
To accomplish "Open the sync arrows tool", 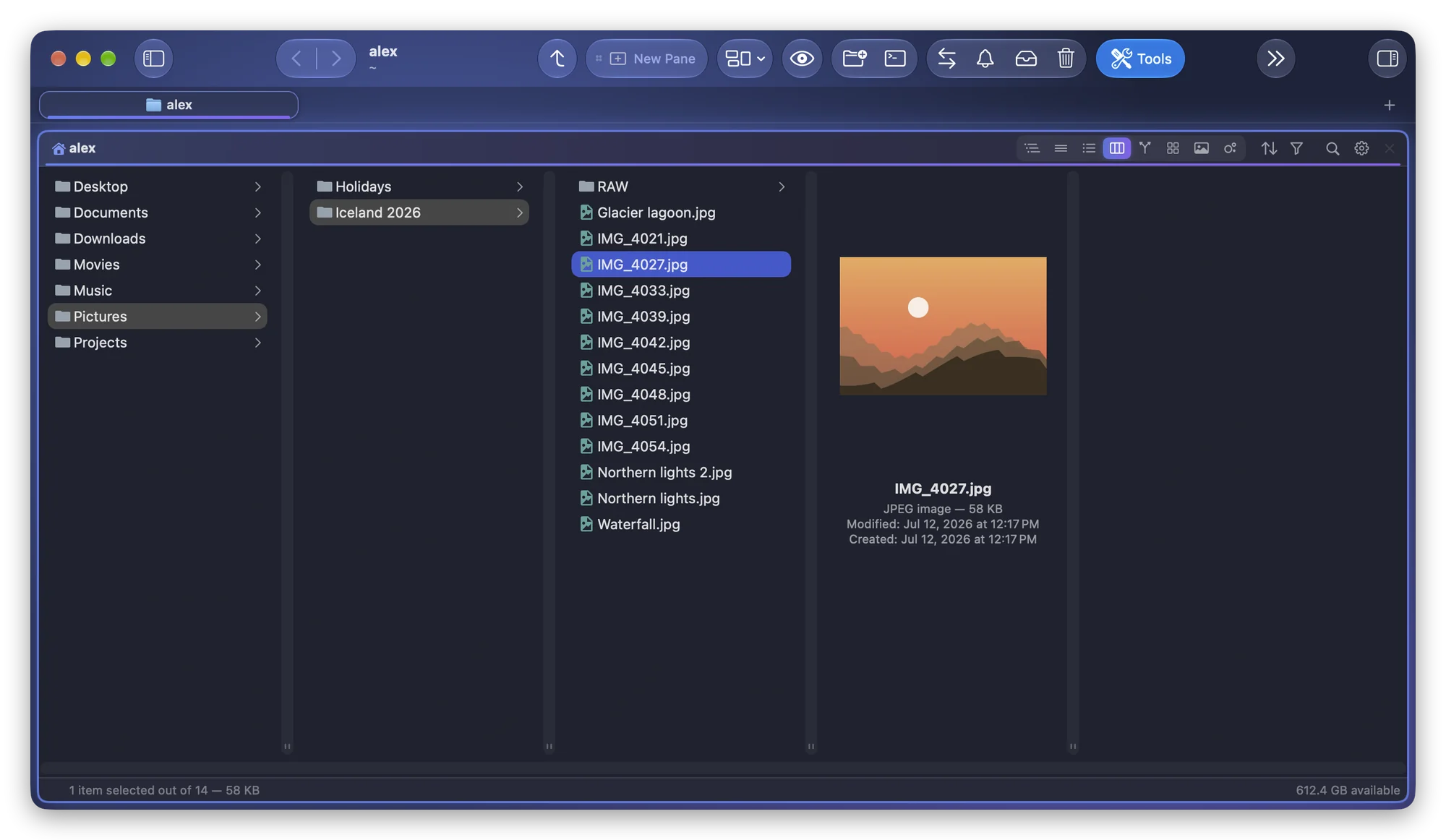I will pyautogui.click(x=946, y=59).
